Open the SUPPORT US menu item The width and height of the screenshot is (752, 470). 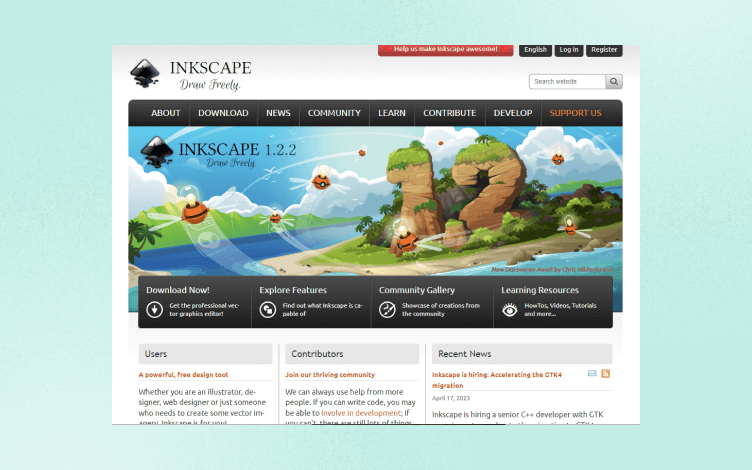[x=575, y=113]
